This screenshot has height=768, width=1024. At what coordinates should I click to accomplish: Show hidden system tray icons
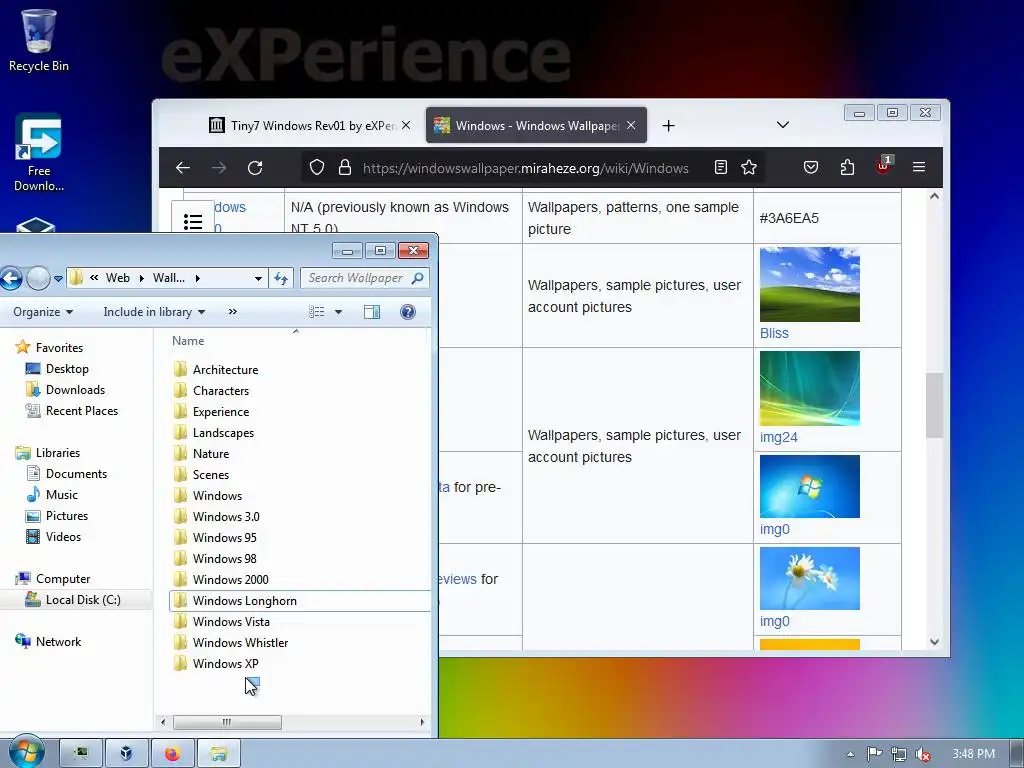pos(850,754)
